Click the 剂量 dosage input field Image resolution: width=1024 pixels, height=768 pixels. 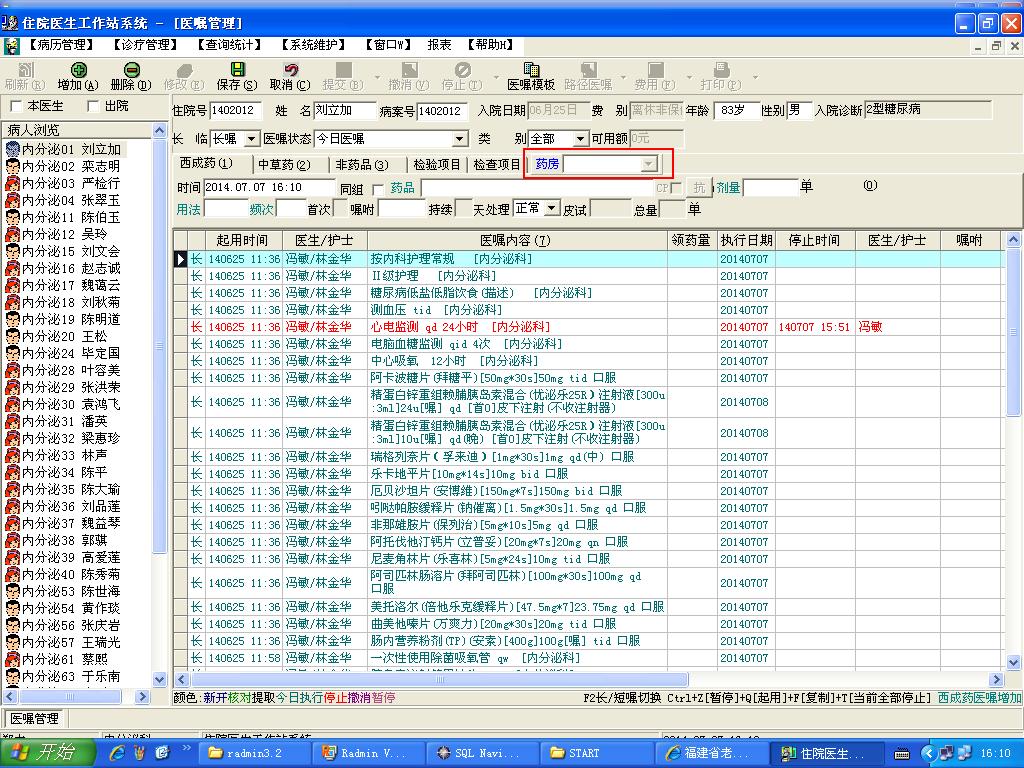pos(771,188)
